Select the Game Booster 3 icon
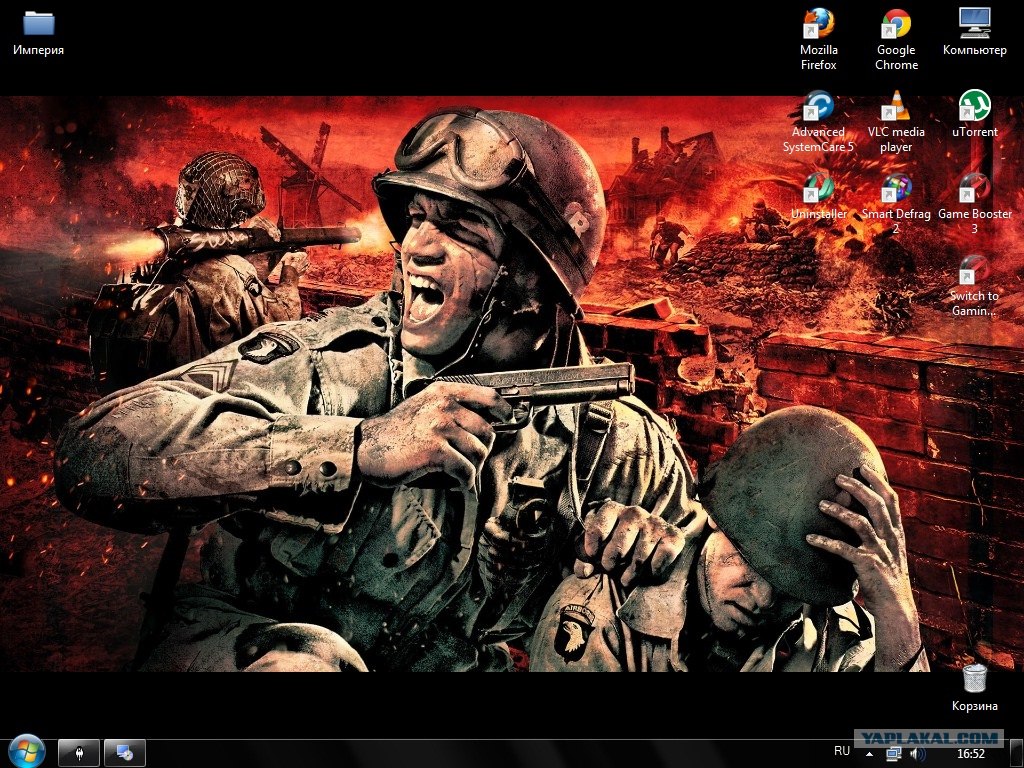This screenshot has height=768, width=1024. 974,204
